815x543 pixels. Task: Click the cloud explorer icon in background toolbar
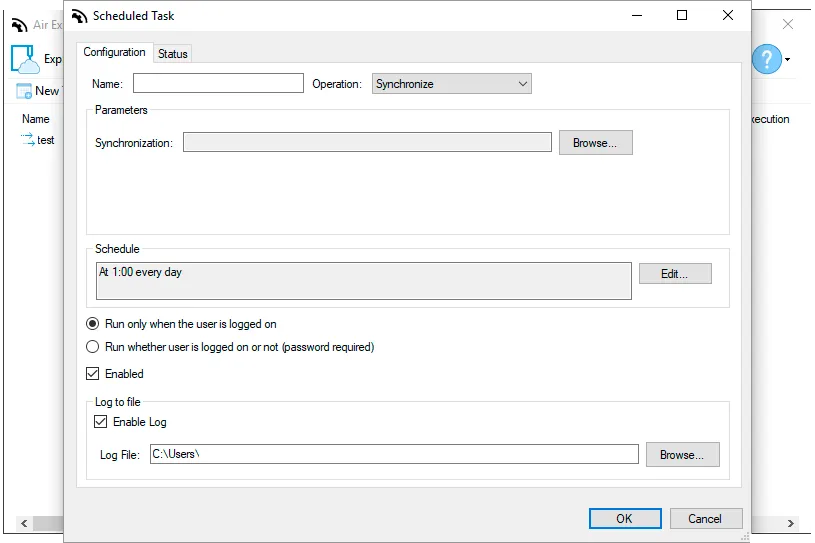tap(25, 59)
